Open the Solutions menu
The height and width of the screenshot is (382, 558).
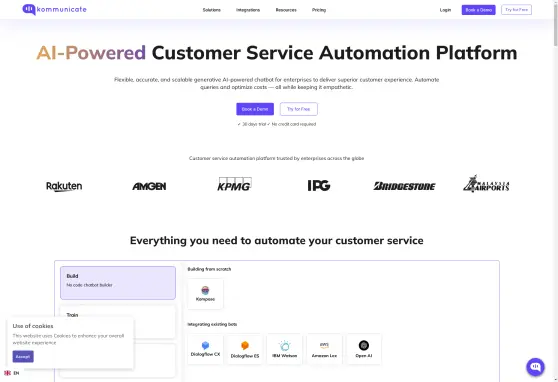pos(212,10)
